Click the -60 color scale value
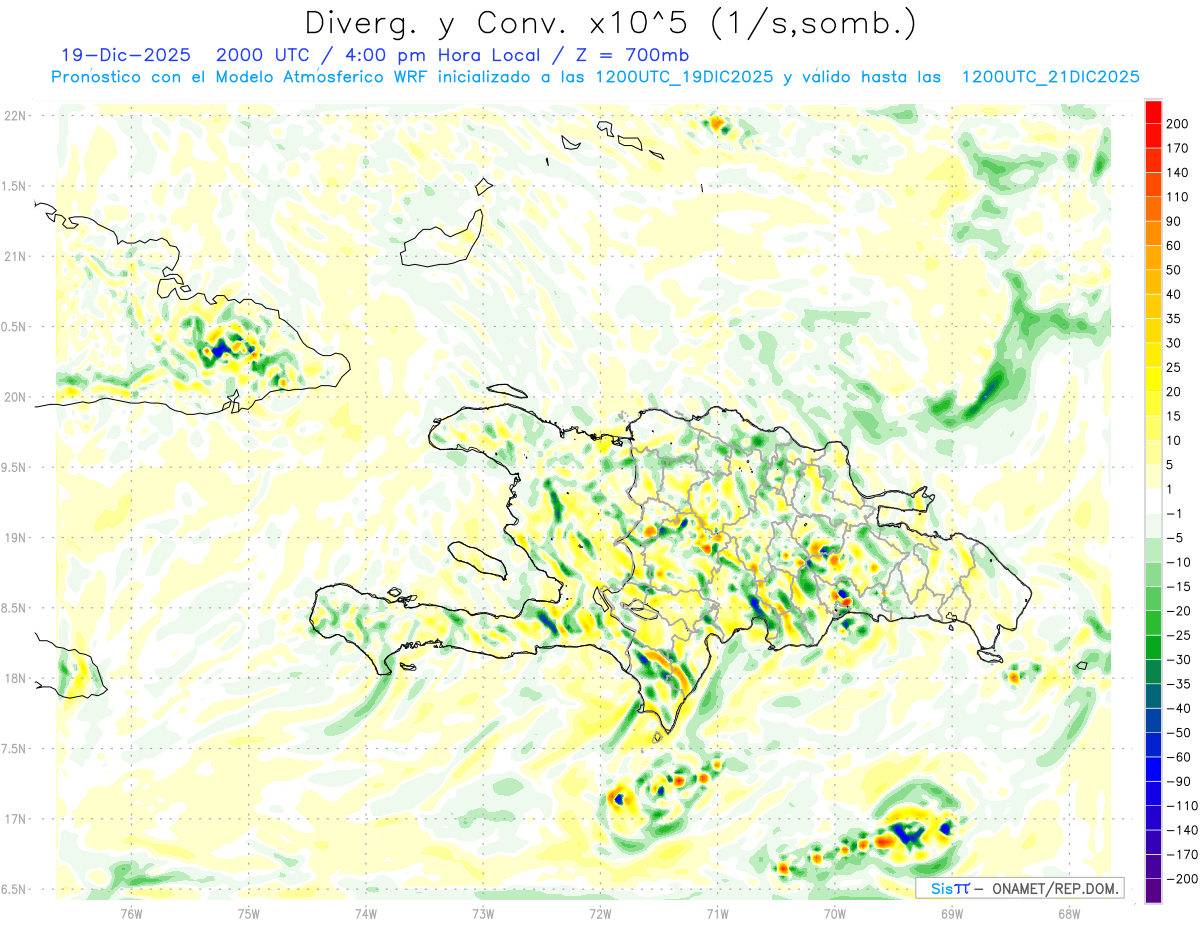Viewport: 1200px width, 927px height. click(1180, 757)
